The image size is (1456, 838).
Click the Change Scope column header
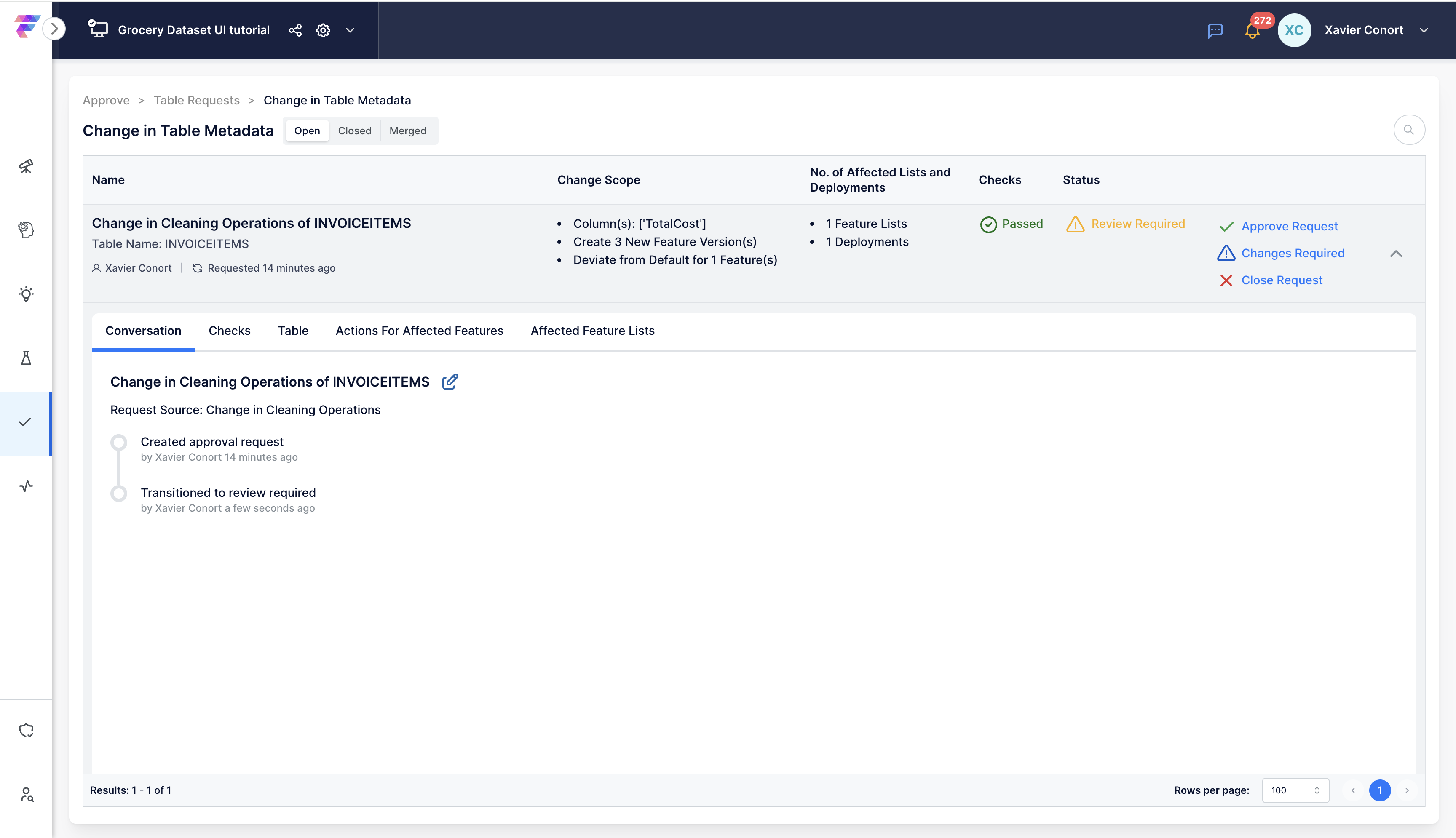point(598,180)
